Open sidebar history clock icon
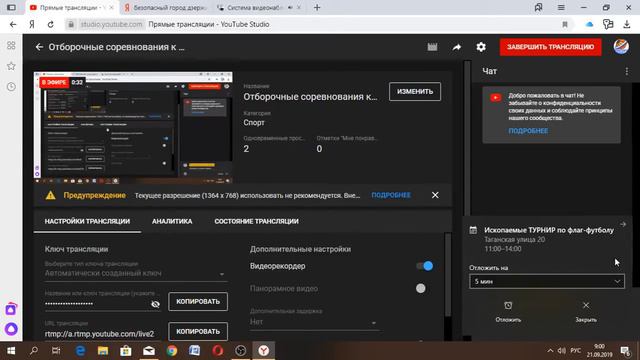Image resolution: width=640 pixels, height=360 pixels. pyautogui.click(x=11, y=87)
